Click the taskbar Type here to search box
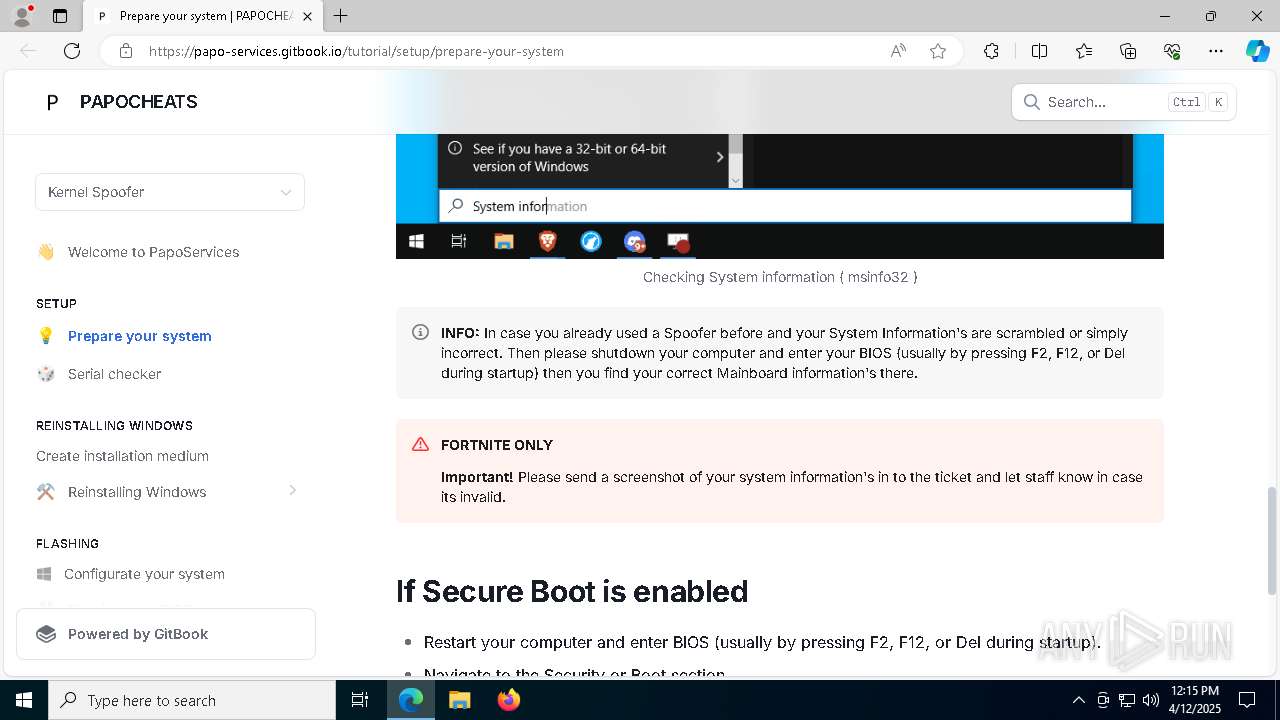The image size is (1280, 720). point(192,700)
